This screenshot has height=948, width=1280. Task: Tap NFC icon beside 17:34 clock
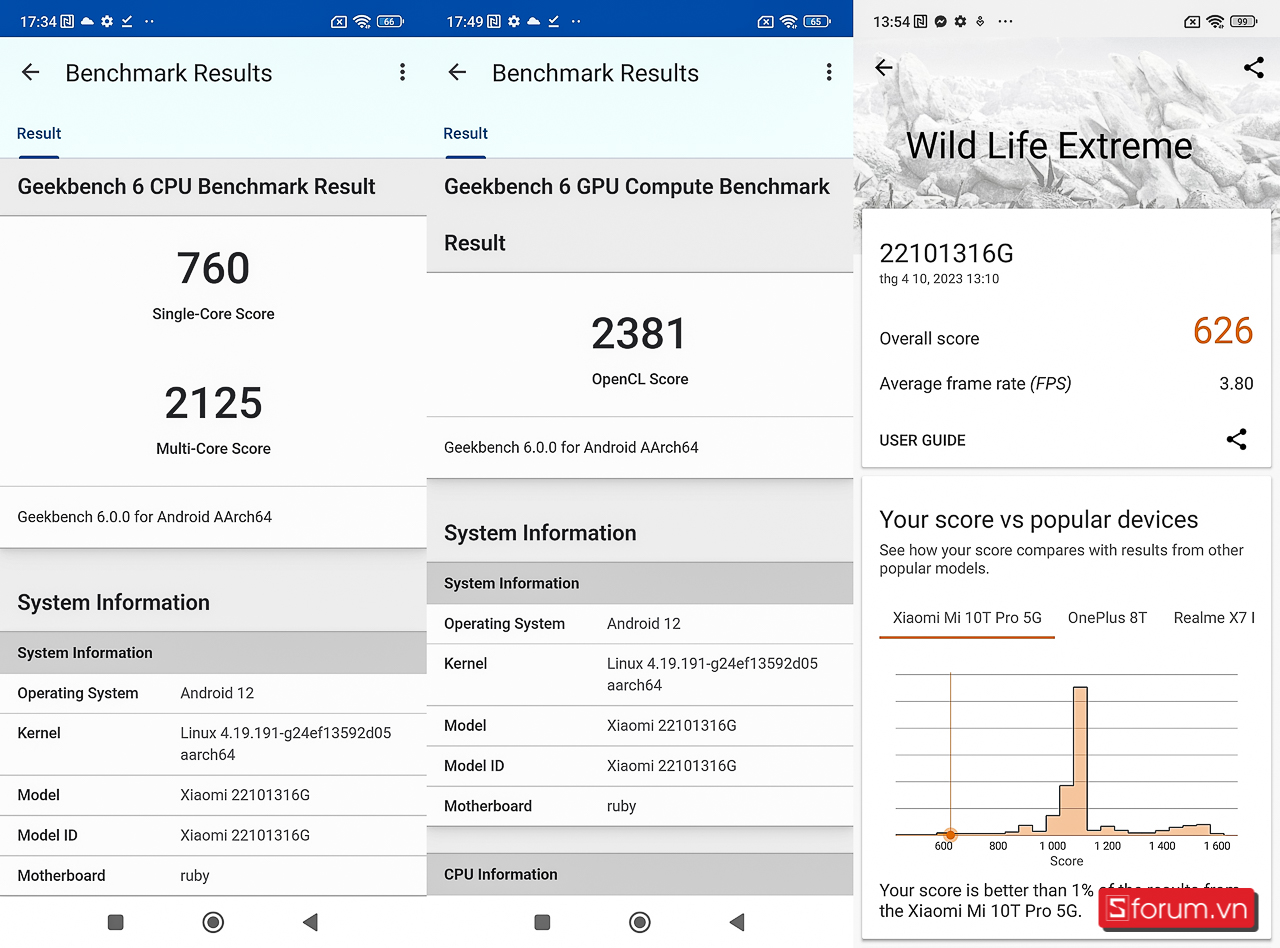point(67,21)
